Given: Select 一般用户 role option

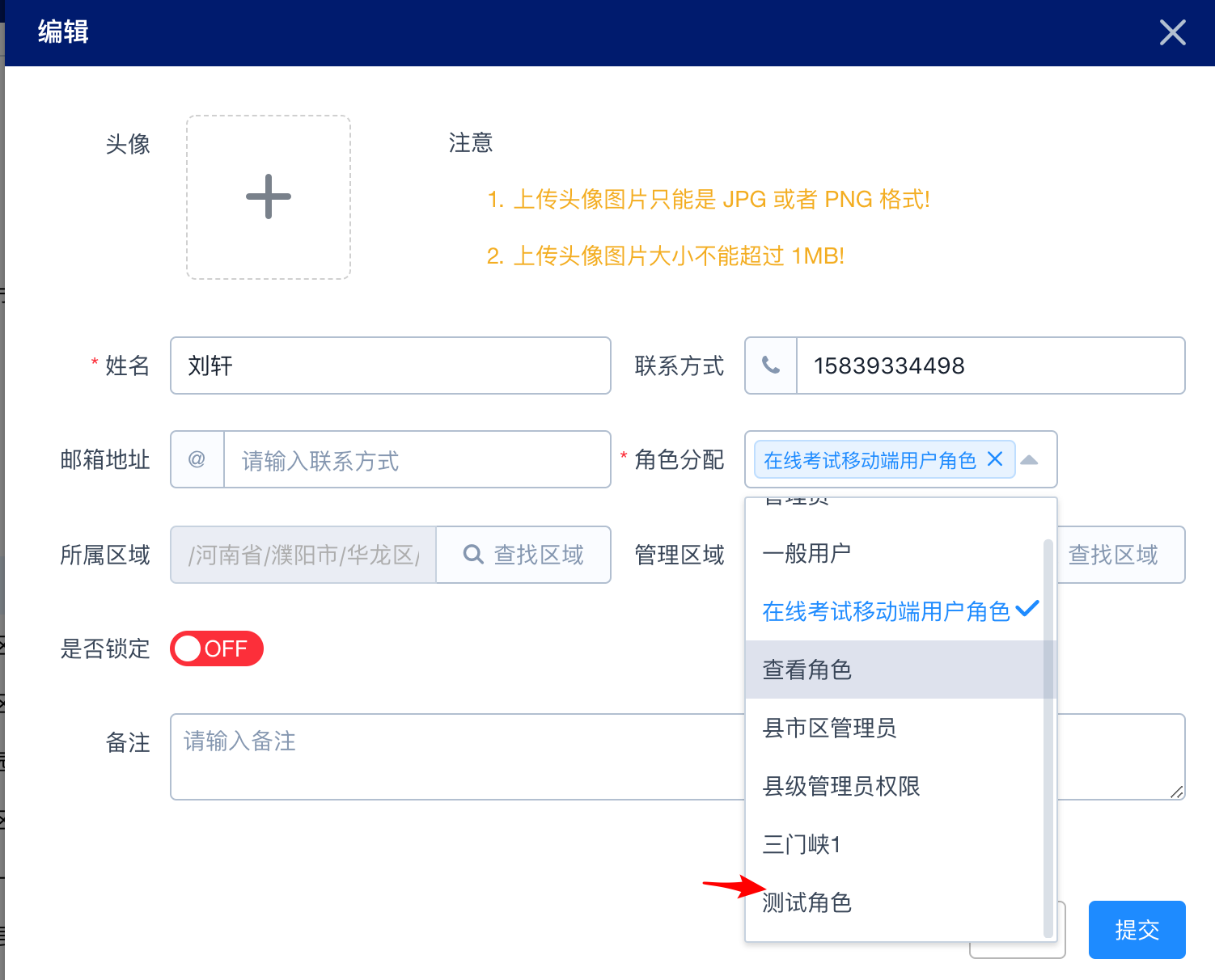Looking at the screenshot, I should coord(806,552).
